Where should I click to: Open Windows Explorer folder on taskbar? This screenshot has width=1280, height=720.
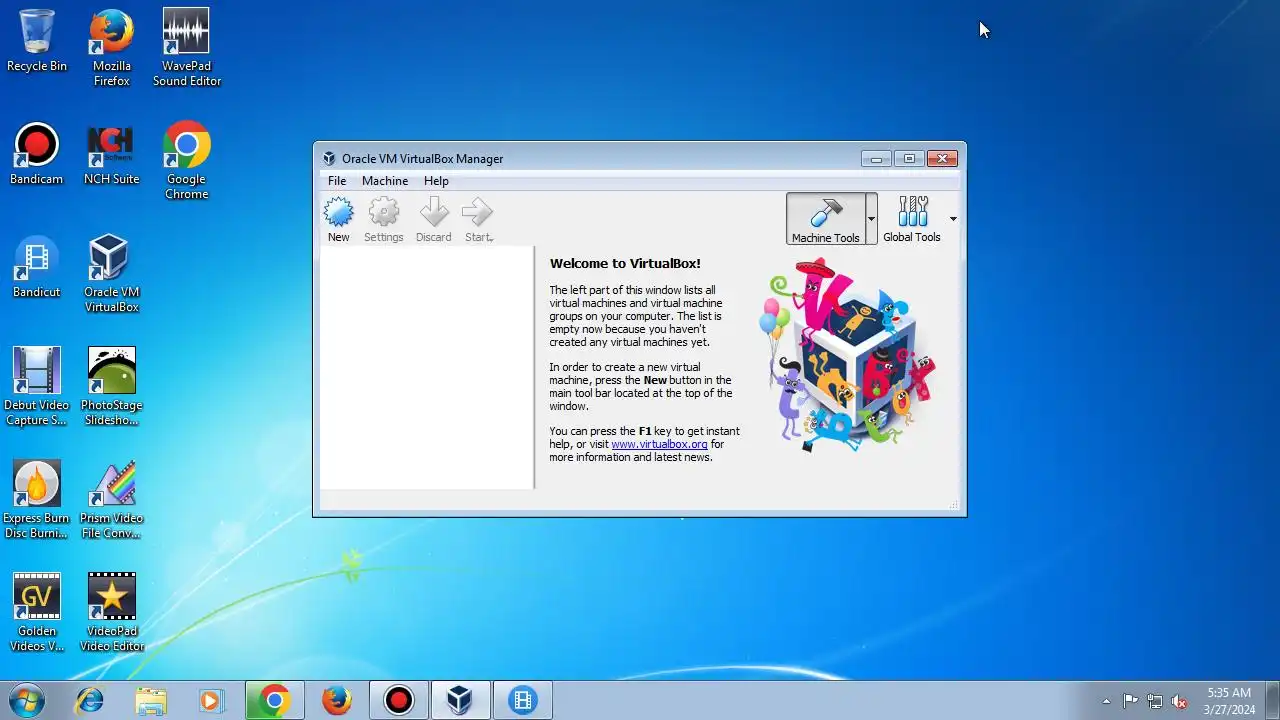(151, 701)
